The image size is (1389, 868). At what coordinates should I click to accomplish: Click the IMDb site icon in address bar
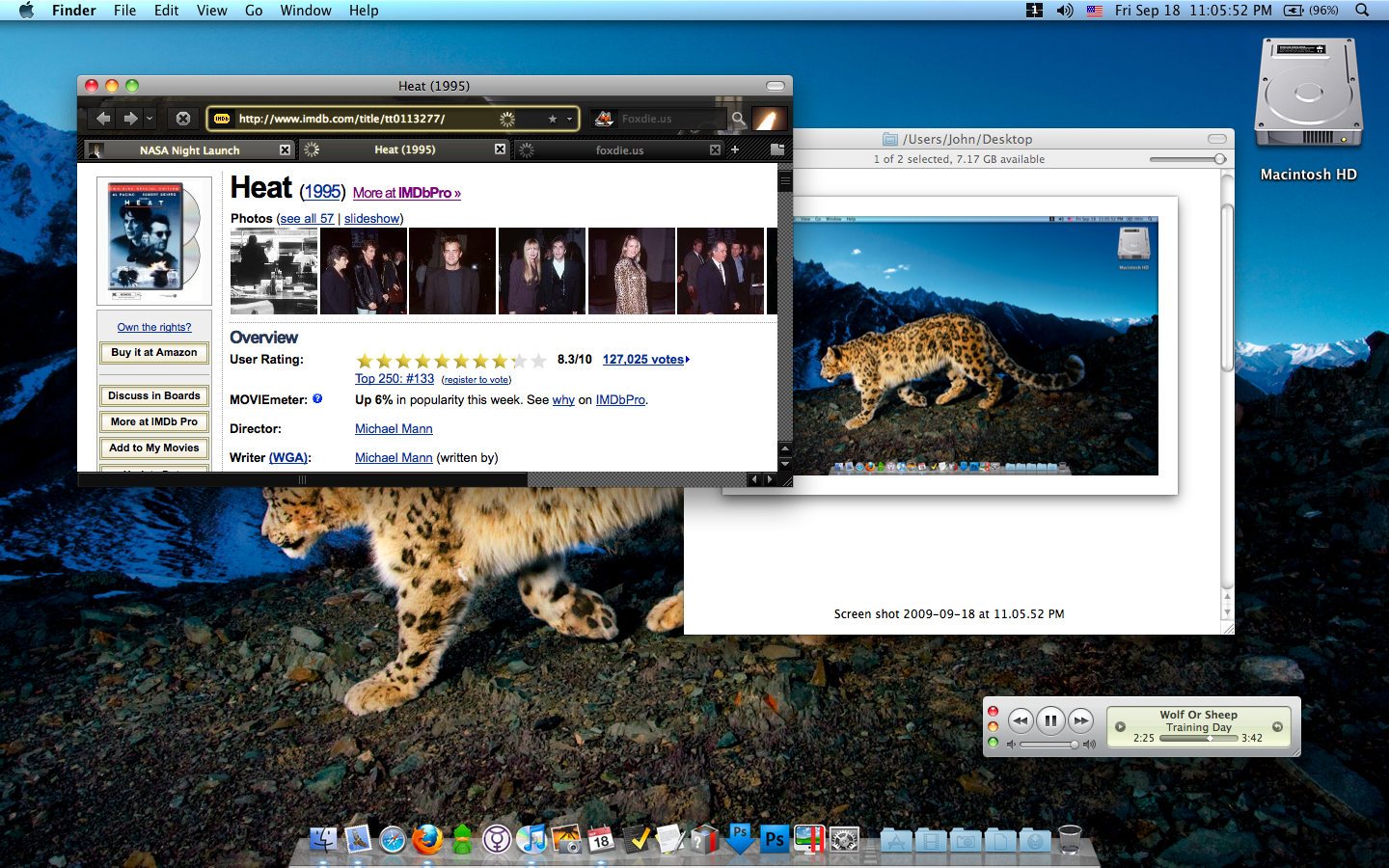click(x=222, y=119)
